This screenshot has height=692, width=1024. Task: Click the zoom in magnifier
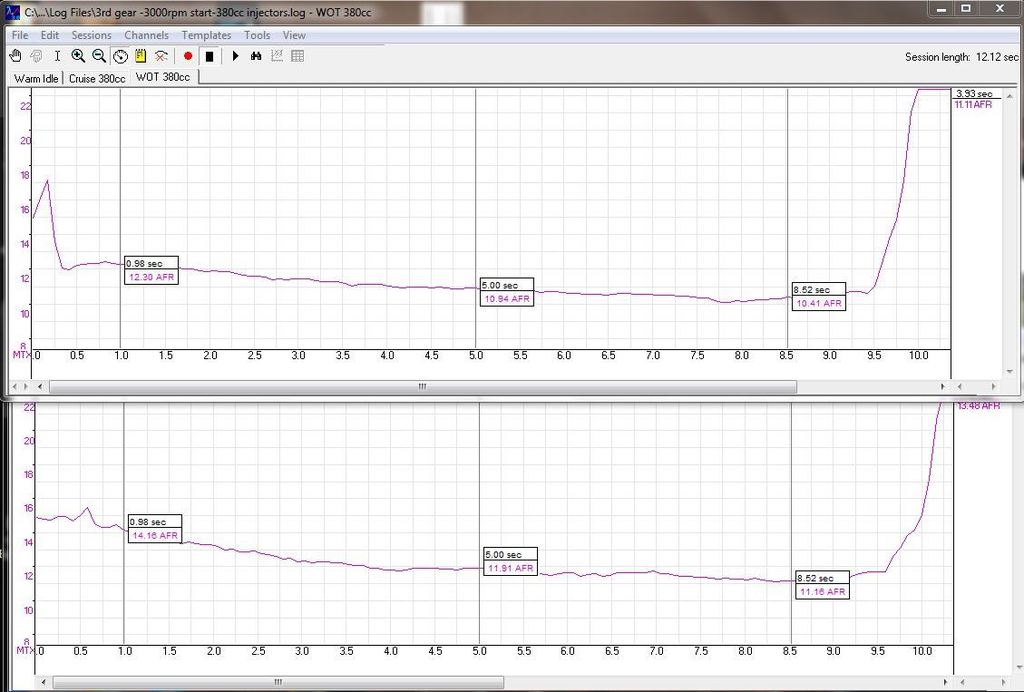point(78,56)
